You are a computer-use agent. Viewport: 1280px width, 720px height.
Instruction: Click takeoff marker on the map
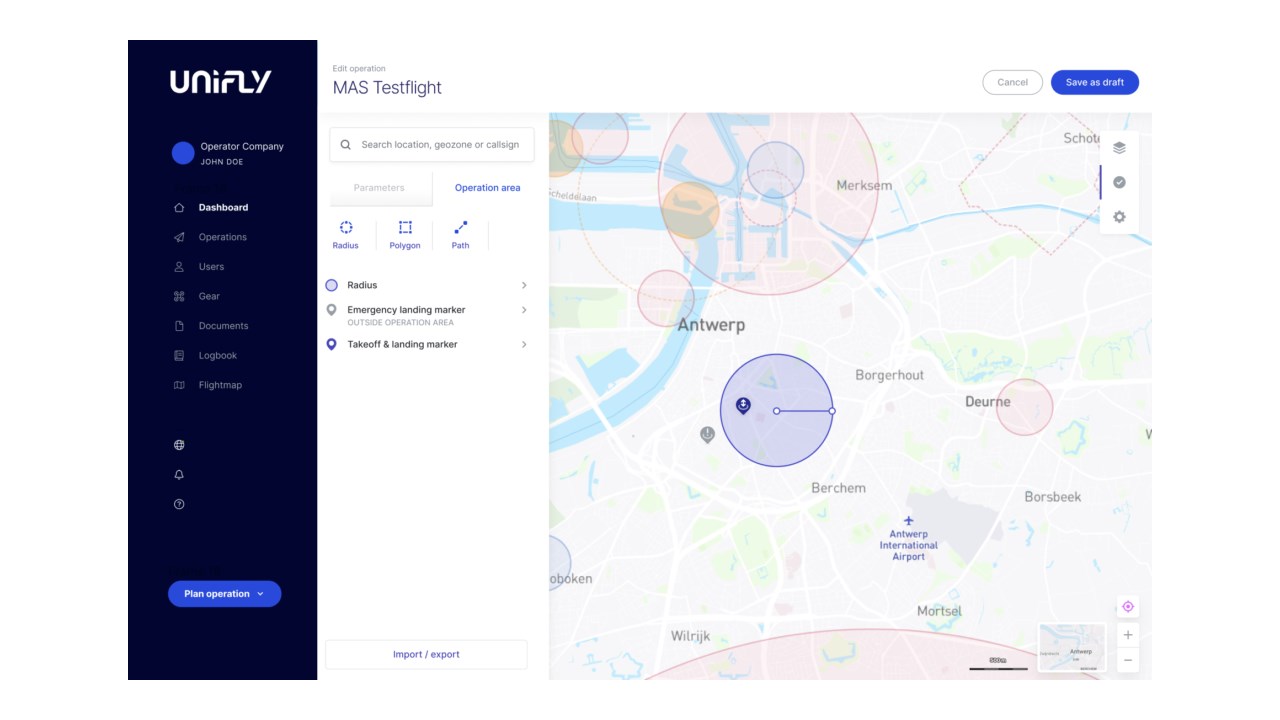pos(743,405)
